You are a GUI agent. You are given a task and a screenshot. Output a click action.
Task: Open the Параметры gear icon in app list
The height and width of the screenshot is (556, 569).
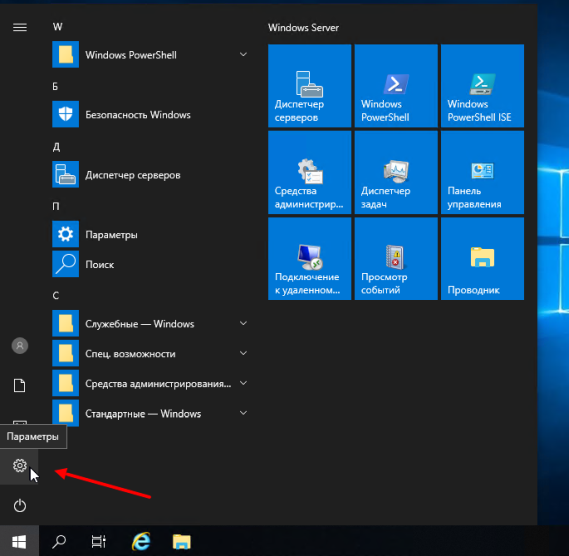point(65,234)
